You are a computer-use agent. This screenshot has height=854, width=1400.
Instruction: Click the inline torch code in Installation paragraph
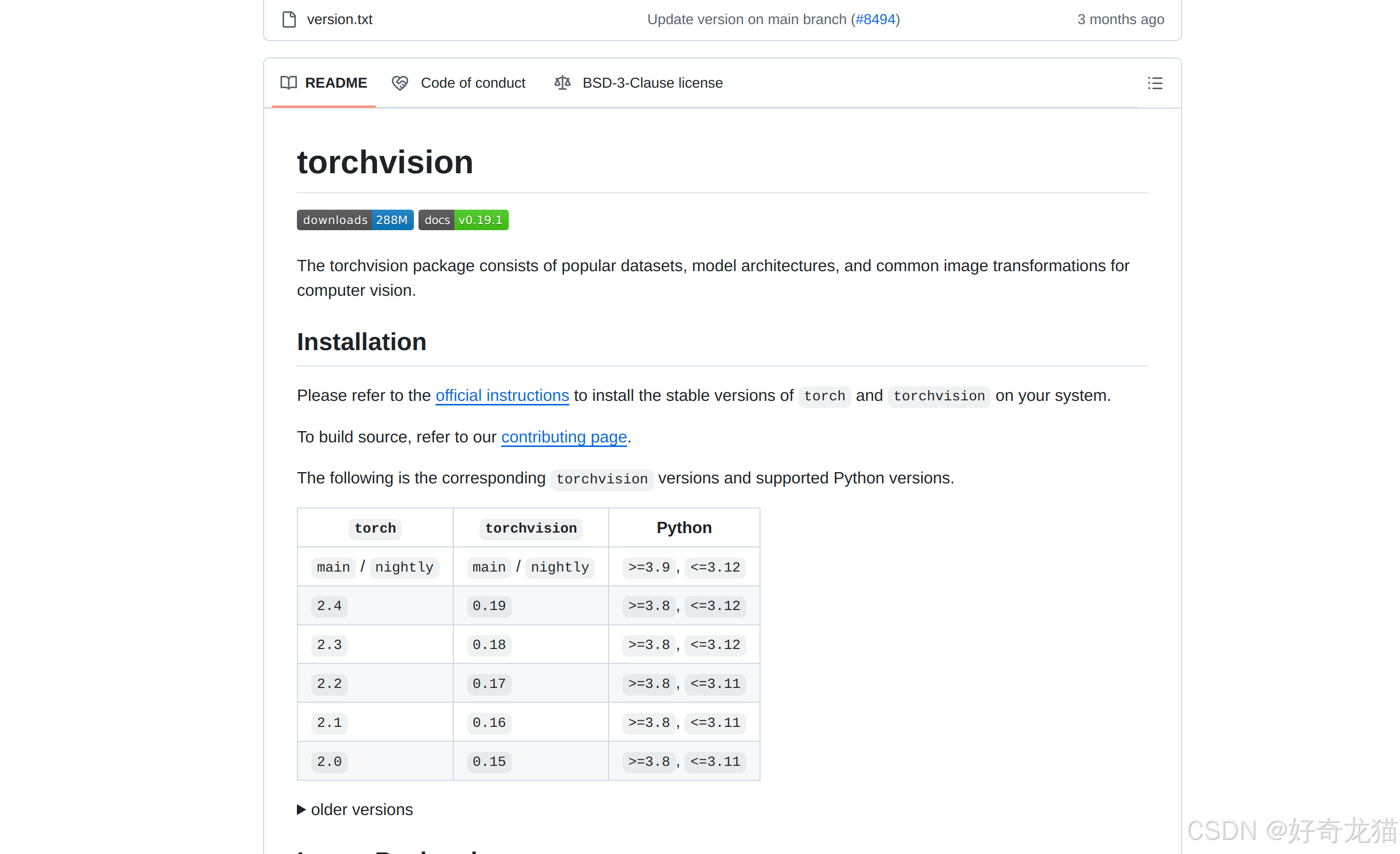pos(825,396)
